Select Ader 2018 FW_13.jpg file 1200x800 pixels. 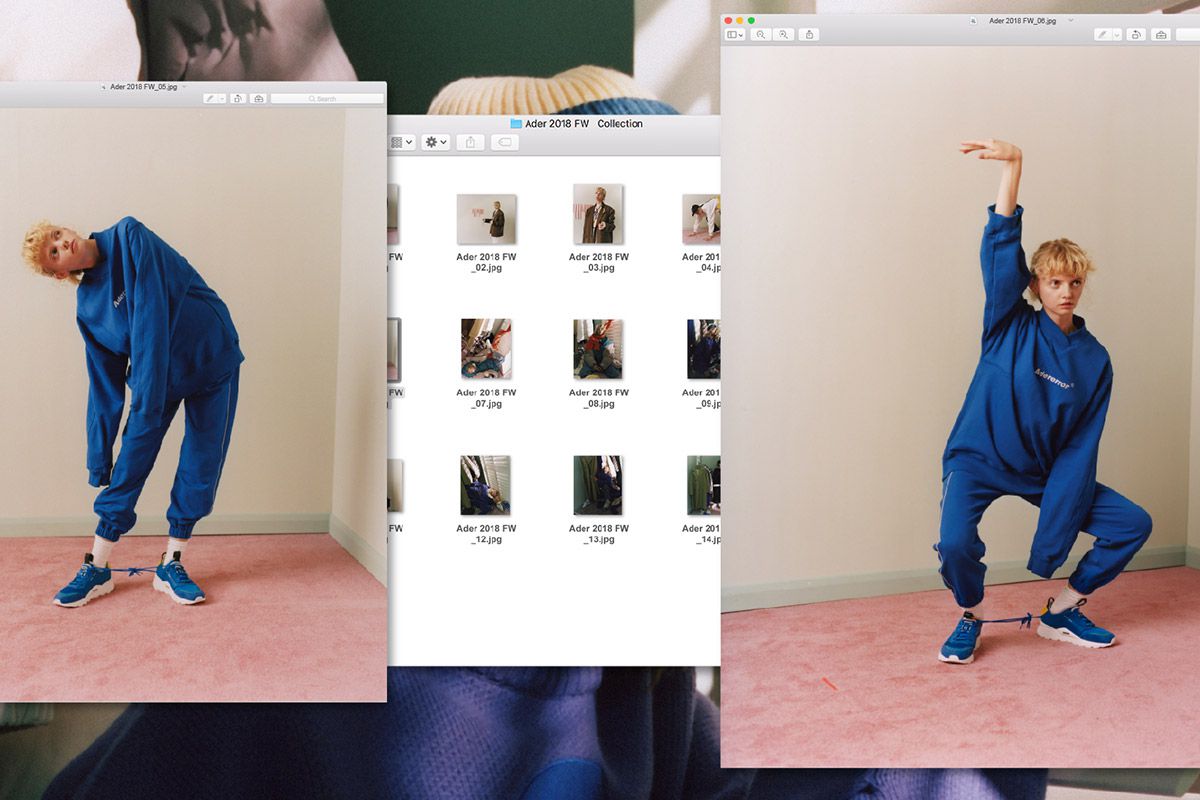click(x=598, y=485)
